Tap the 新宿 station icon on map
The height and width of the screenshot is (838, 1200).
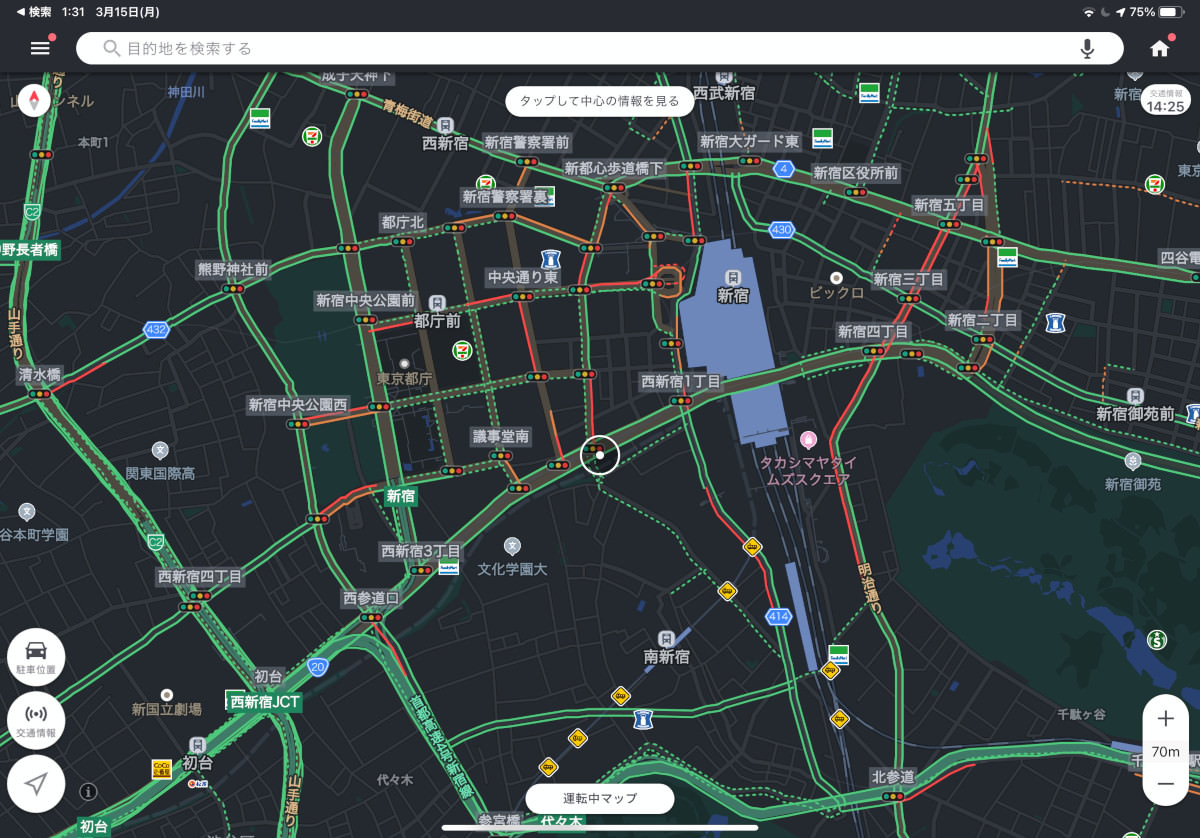[x=733, y=277]
